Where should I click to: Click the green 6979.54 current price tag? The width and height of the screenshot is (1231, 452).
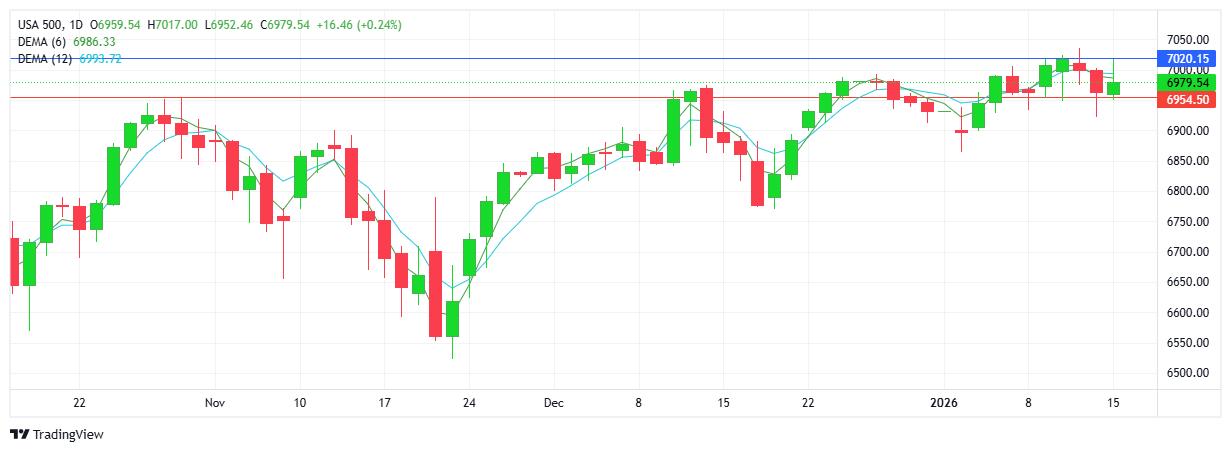click(x=1187, y=83)
